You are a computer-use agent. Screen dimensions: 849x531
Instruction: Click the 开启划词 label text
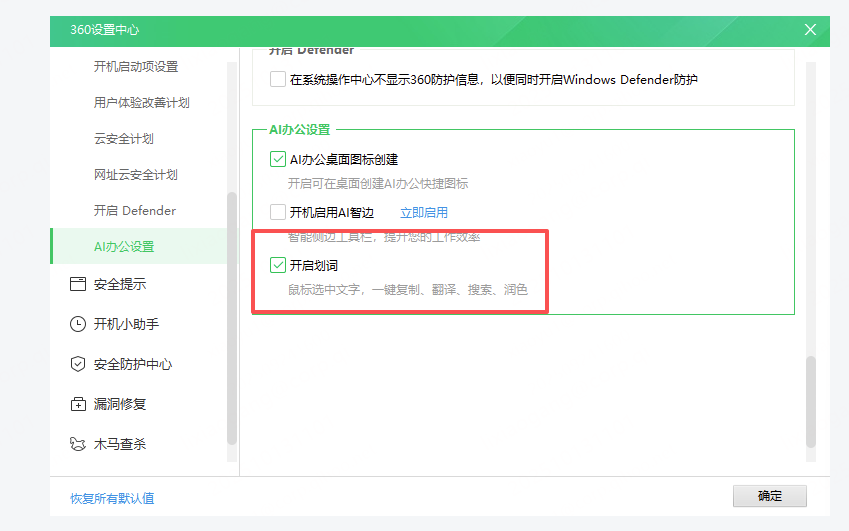[314, 266]
